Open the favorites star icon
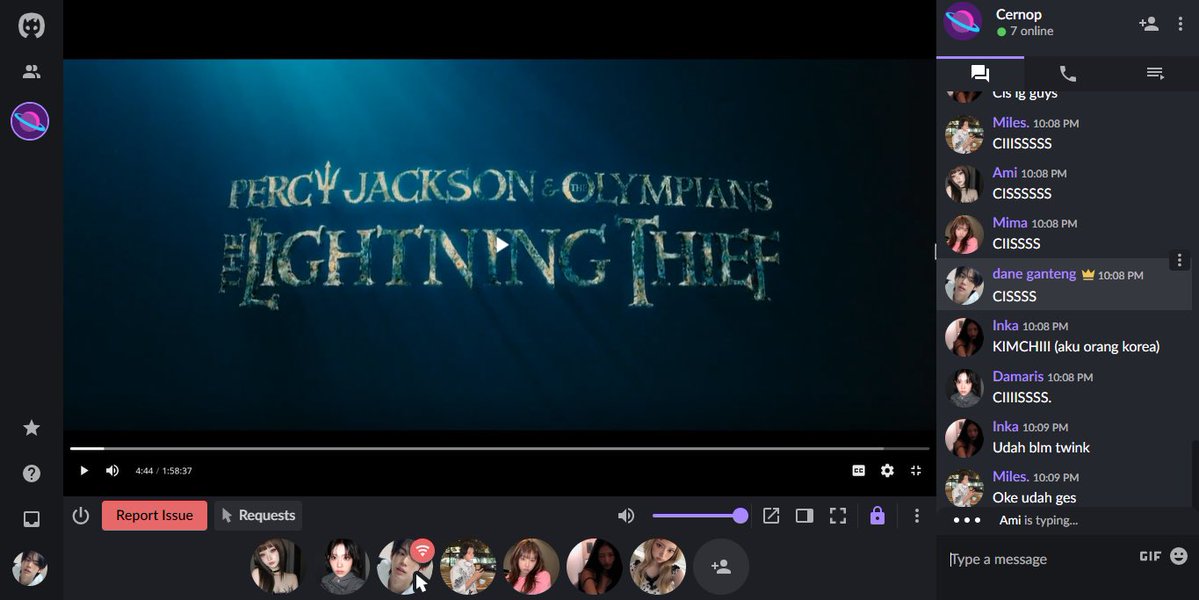The image size is (1199, 600). click(31, 428)
